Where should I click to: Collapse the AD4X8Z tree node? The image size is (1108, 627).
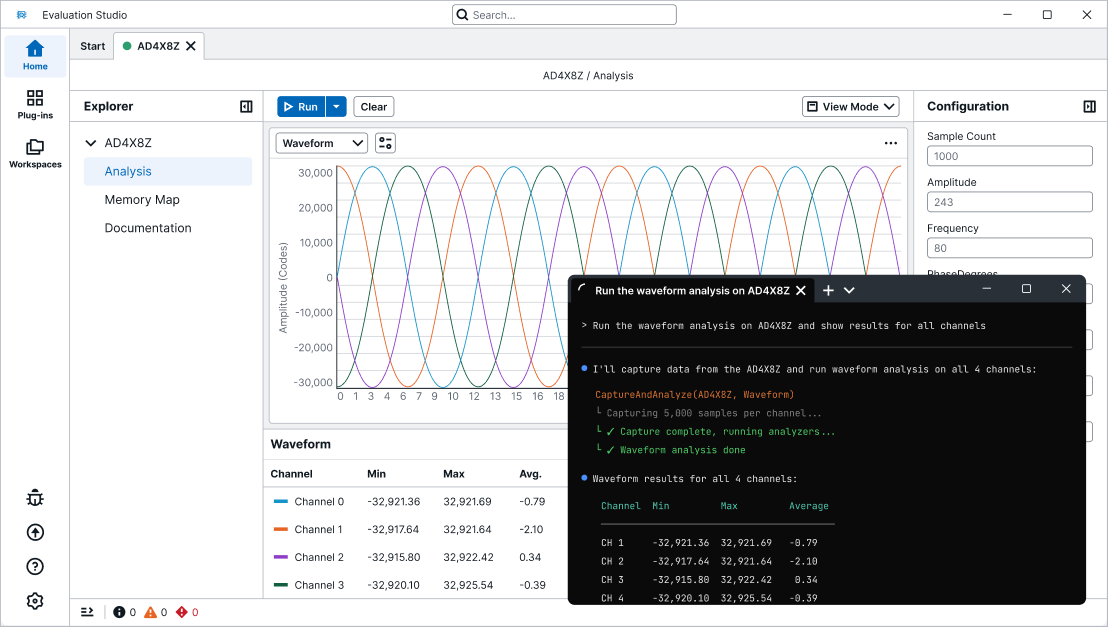pos(90,143)
